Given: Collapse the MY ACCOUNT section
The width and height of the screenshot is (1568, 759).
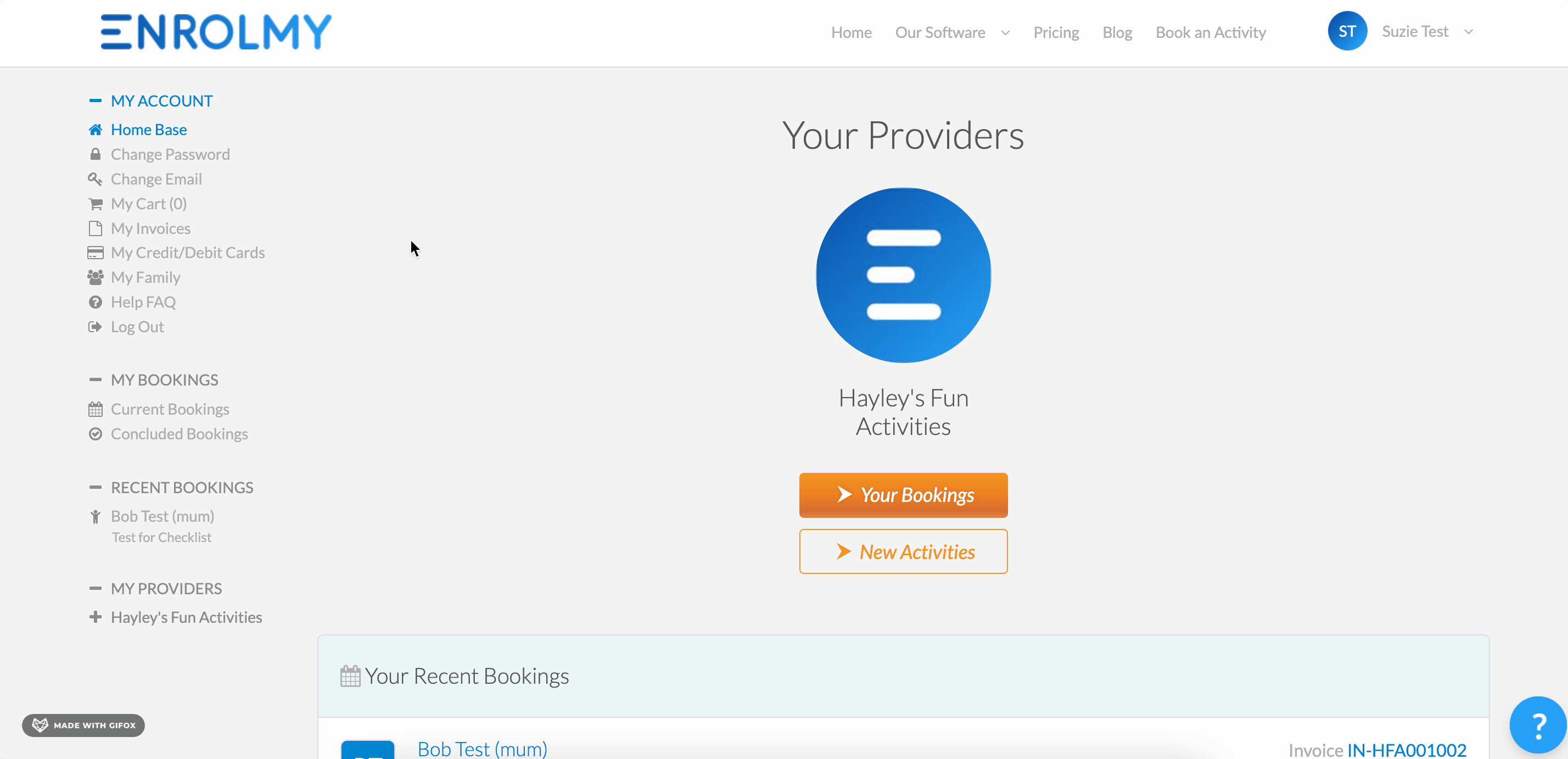Looking at the screenshot, I should point(96,101).
